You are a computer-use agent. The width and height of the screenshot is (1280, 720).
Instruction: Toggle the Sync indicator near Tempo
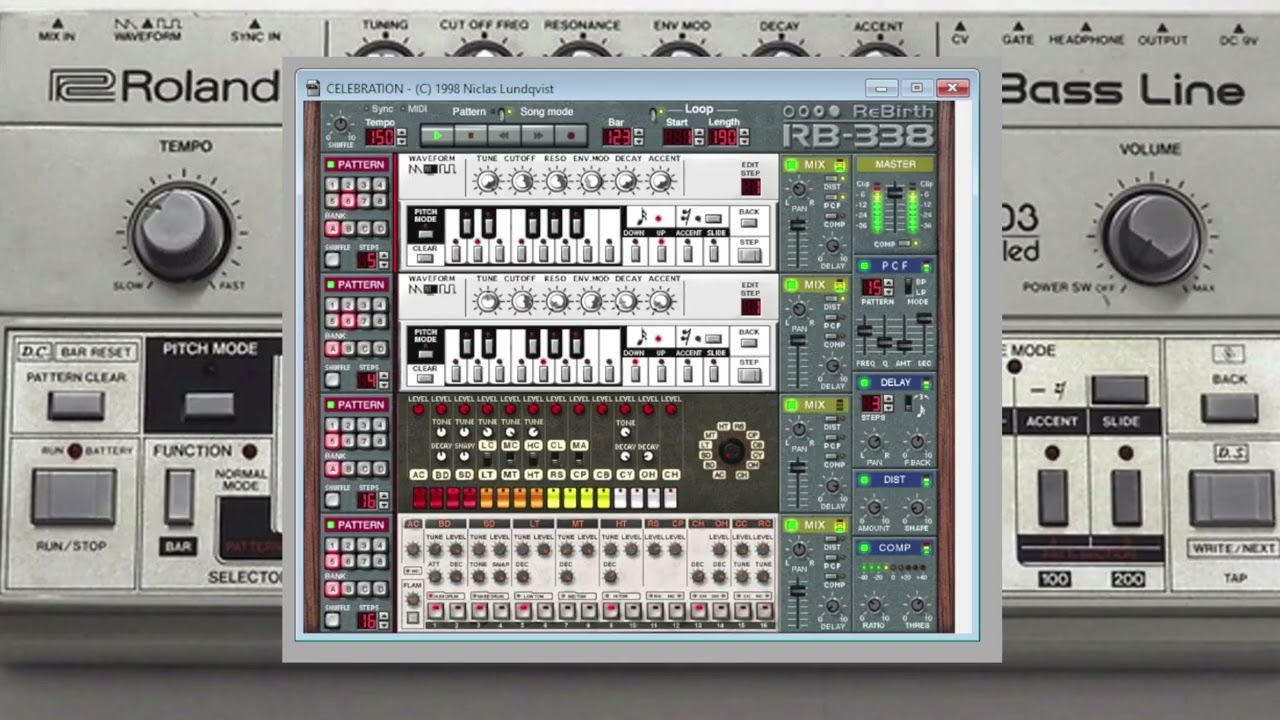tap(365, 109)
